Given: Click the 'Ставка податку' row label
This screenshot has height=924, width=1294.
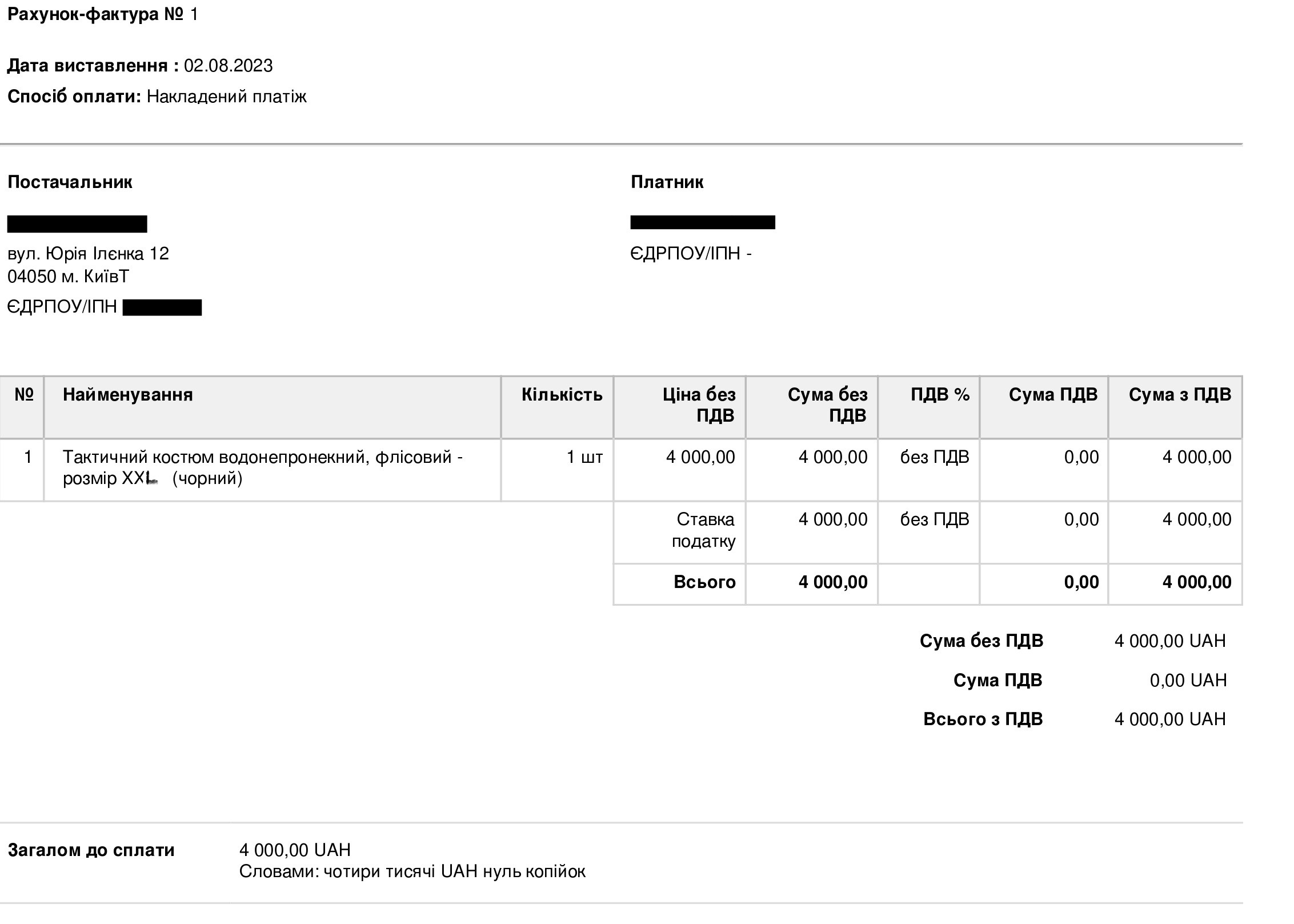Looking at the screenshot, I should 704,530.
